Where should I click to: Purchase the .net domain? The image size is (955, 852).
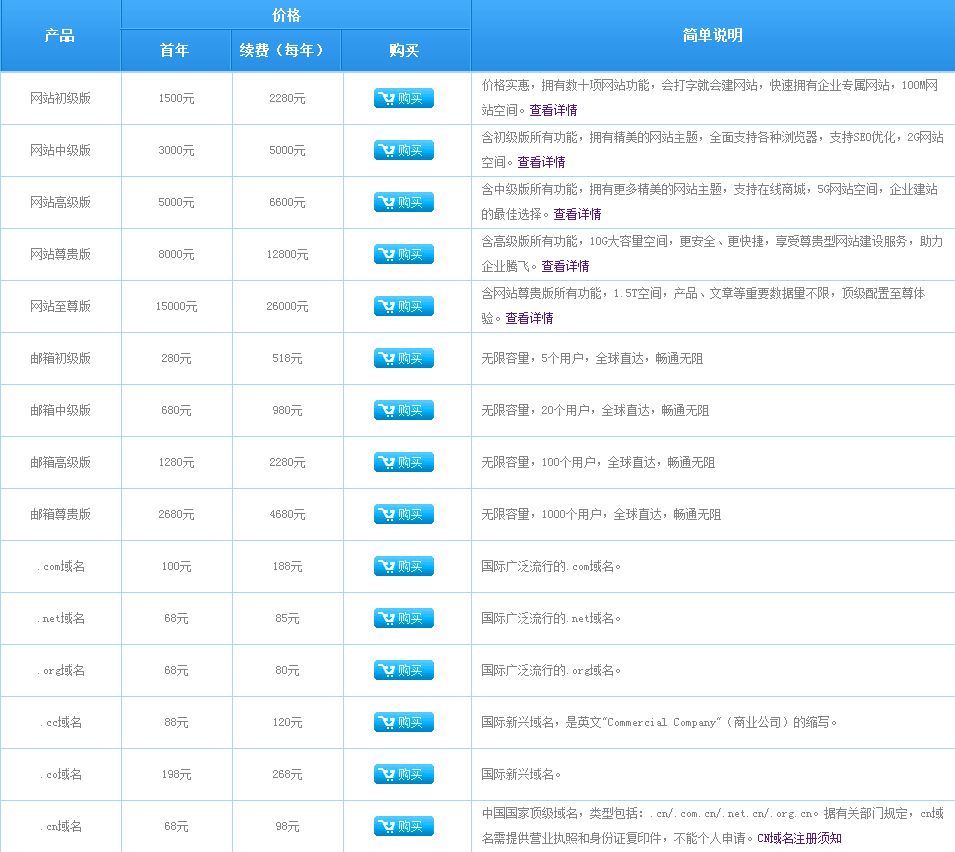coord(404,618)
